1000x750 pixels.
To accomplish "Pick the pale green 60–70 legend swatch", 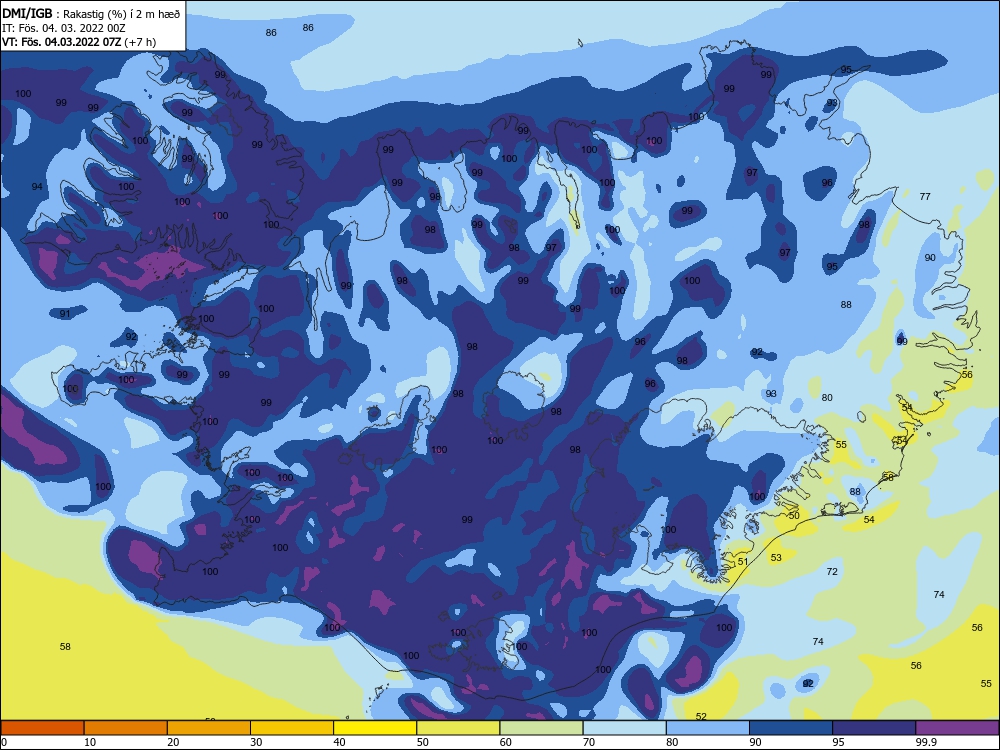I will coord(541,728).
